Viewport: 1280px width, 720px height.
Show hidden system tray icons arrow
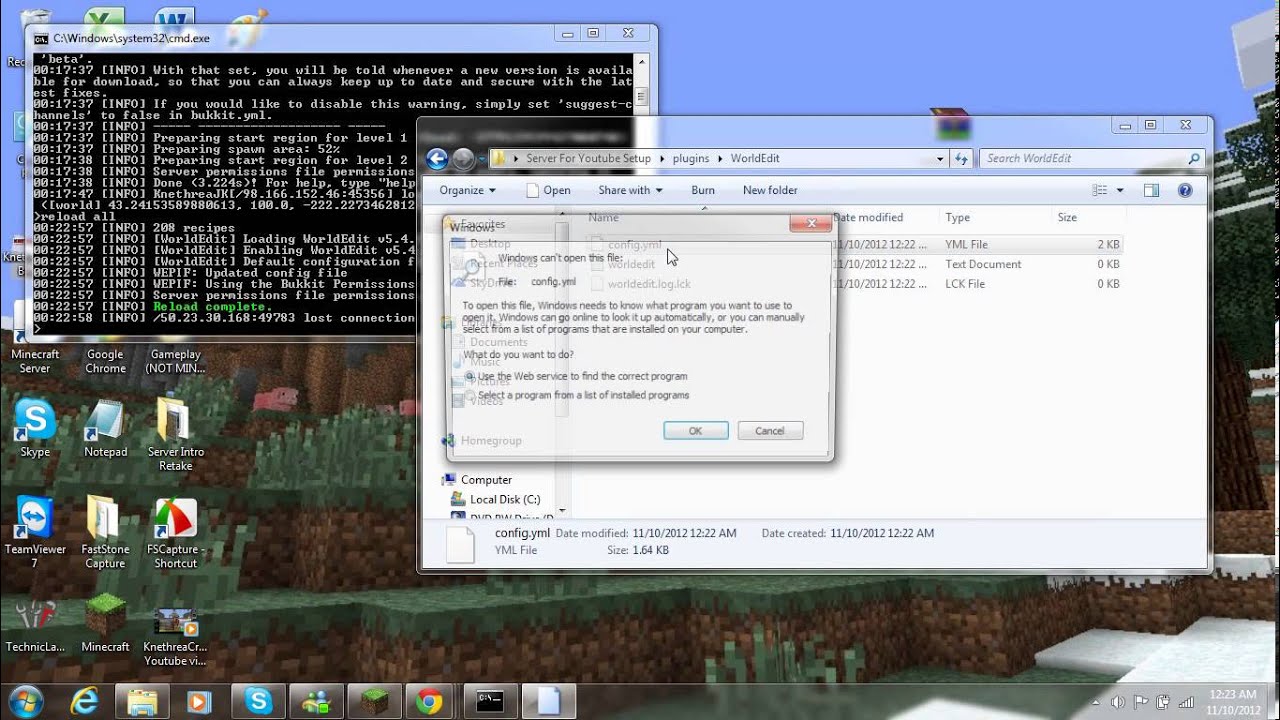point(1098,702)
